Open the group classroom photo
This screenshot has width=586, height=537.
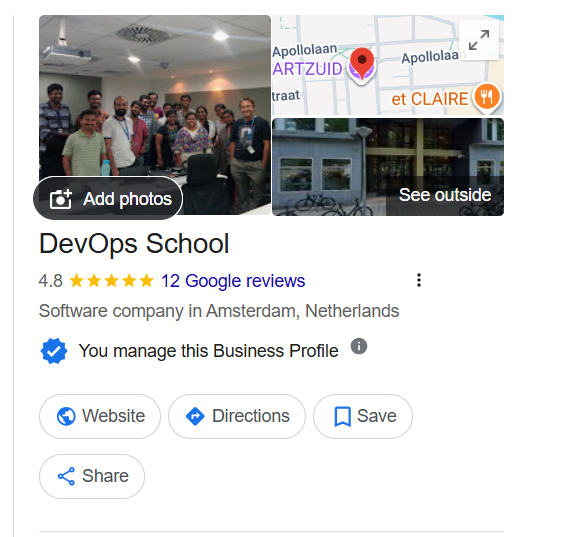pos(155,97)
